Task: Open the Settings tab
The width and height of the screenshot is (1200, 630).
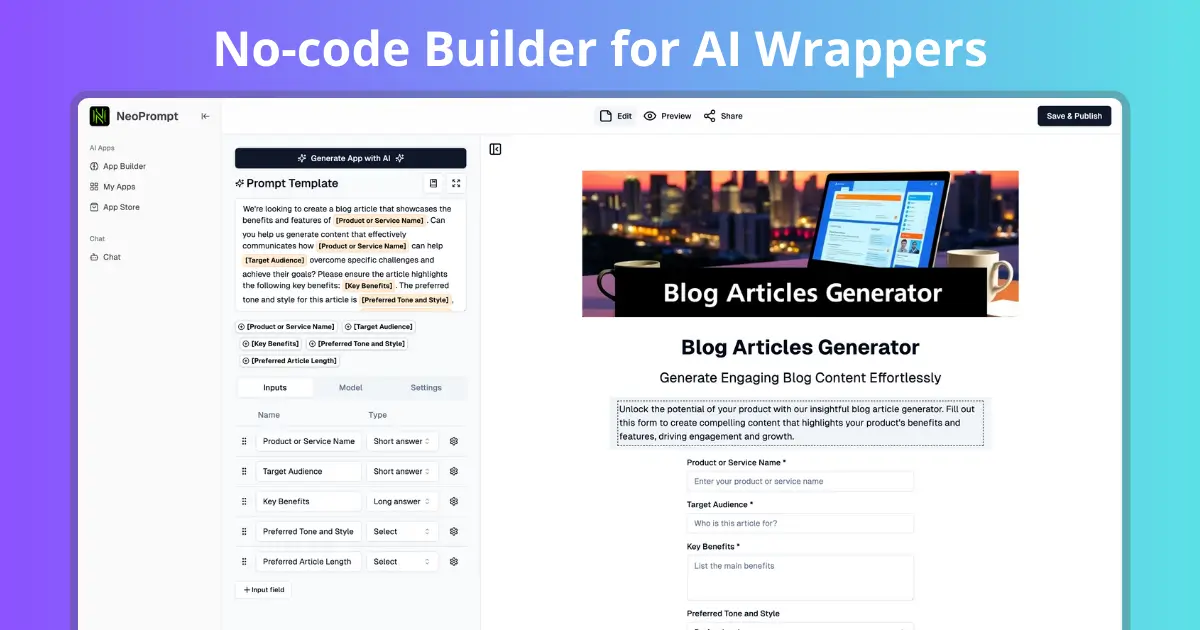Action: (x=425, y=387)
